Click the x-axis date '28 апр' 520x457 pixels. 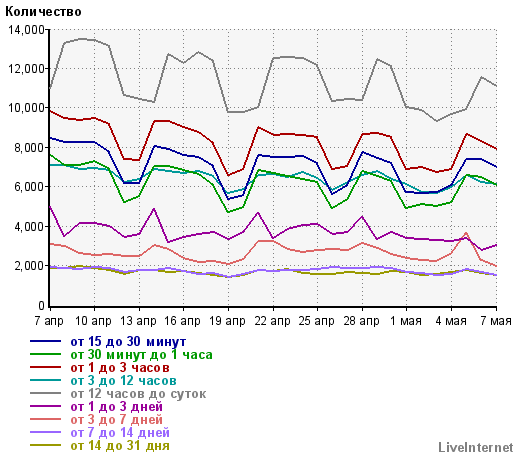tap(361, 321)
